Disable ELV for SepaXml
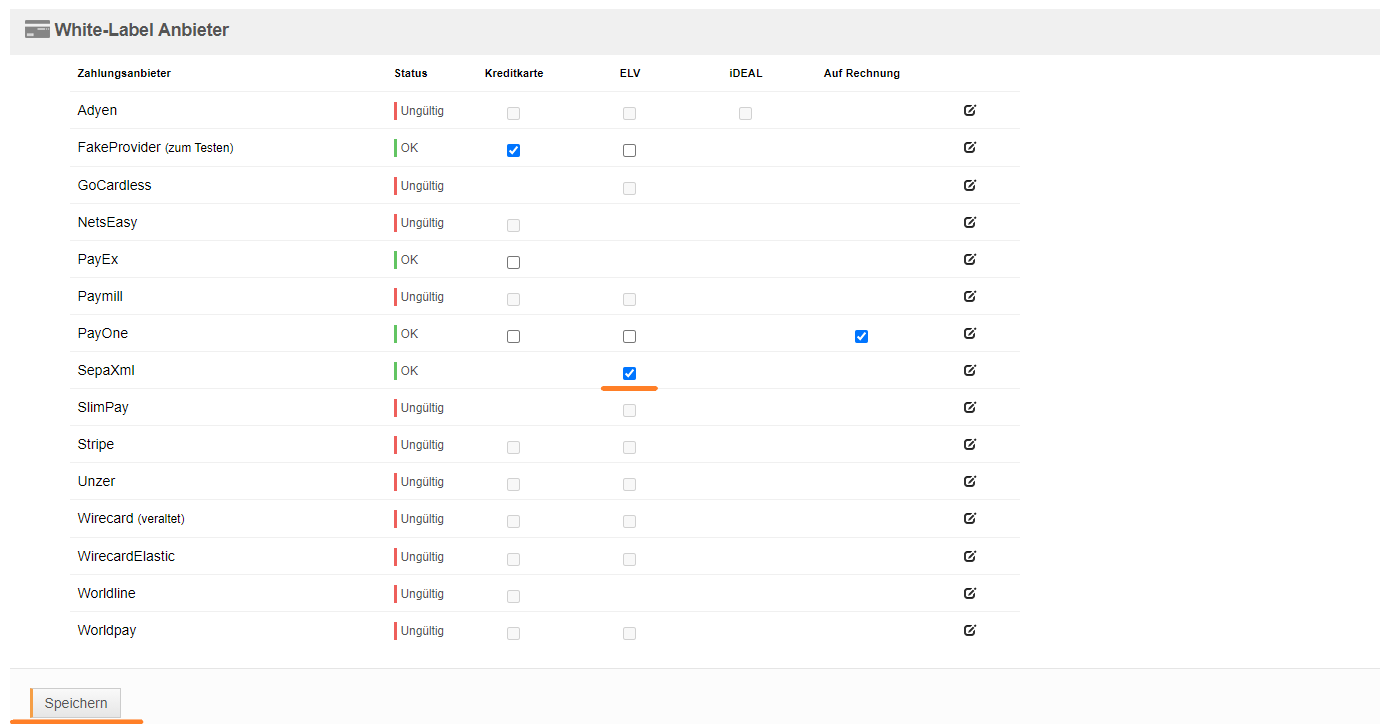 629,373
